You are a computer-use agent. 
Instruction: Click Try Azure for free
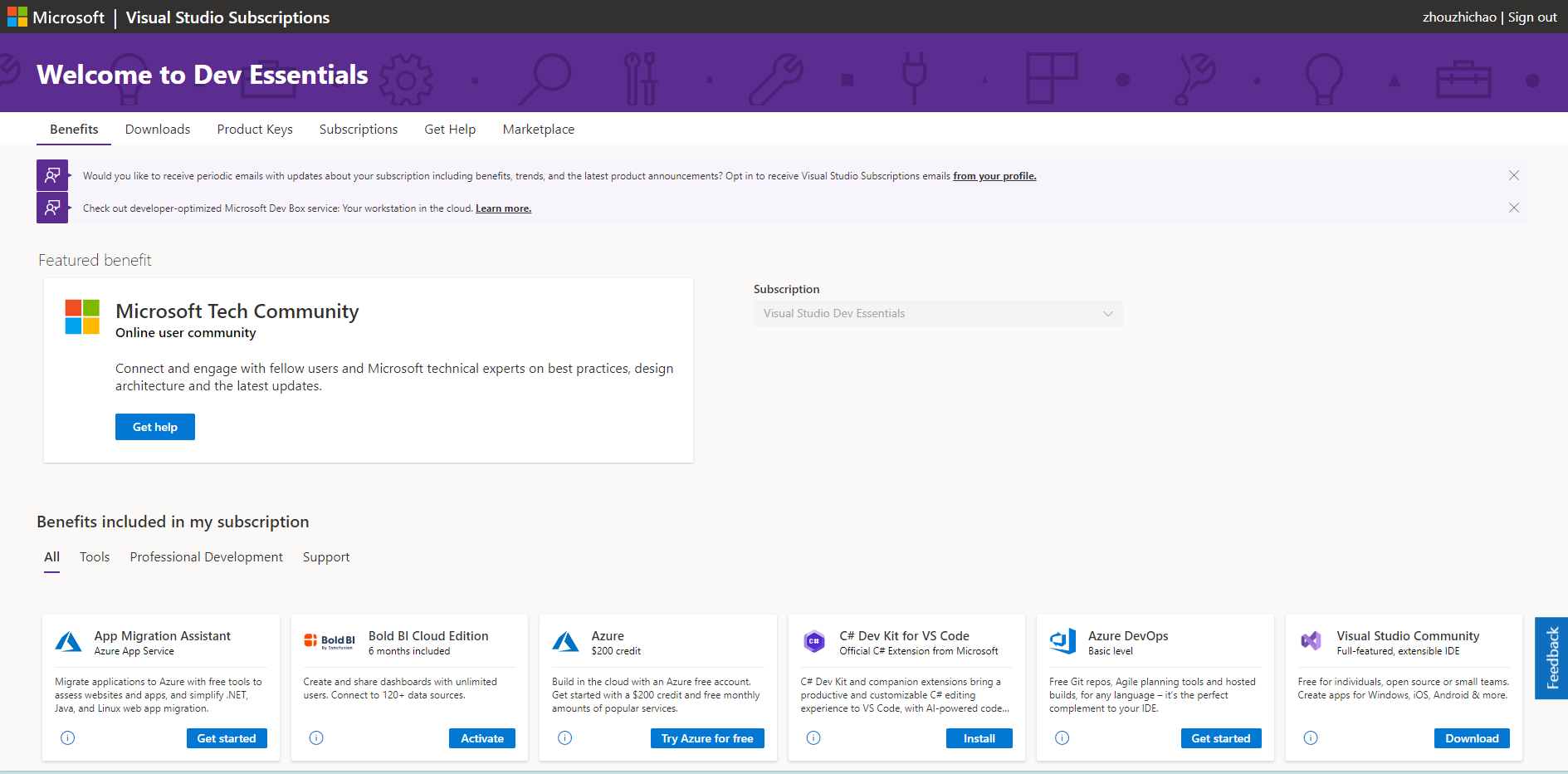(707, 738)
